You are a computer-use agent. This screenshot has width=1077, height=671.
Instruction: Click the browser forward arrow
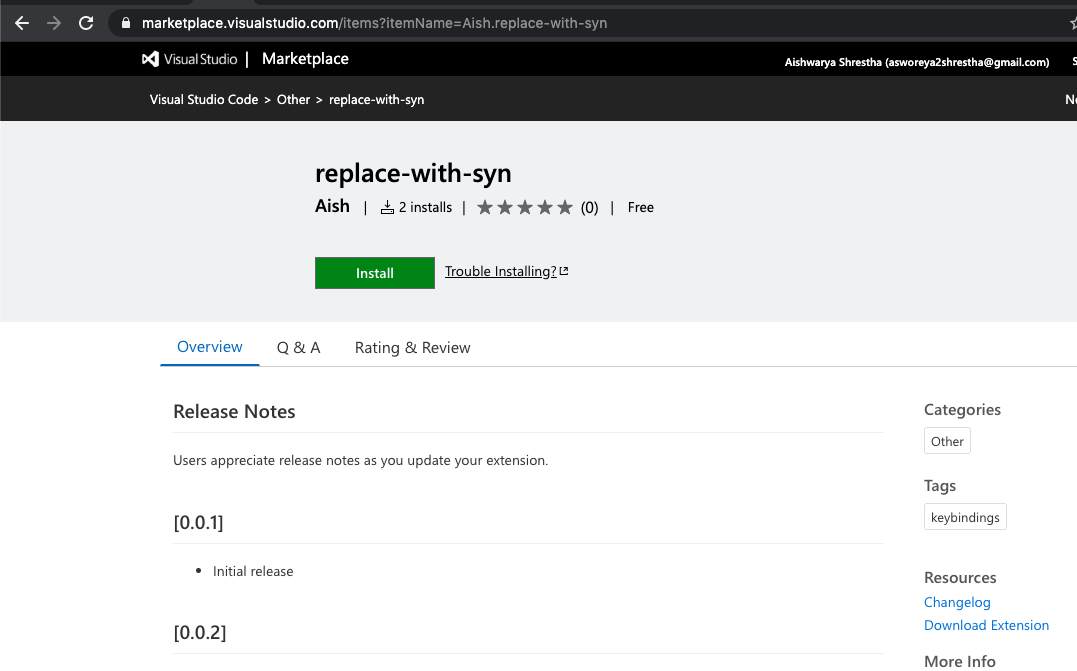54,23
